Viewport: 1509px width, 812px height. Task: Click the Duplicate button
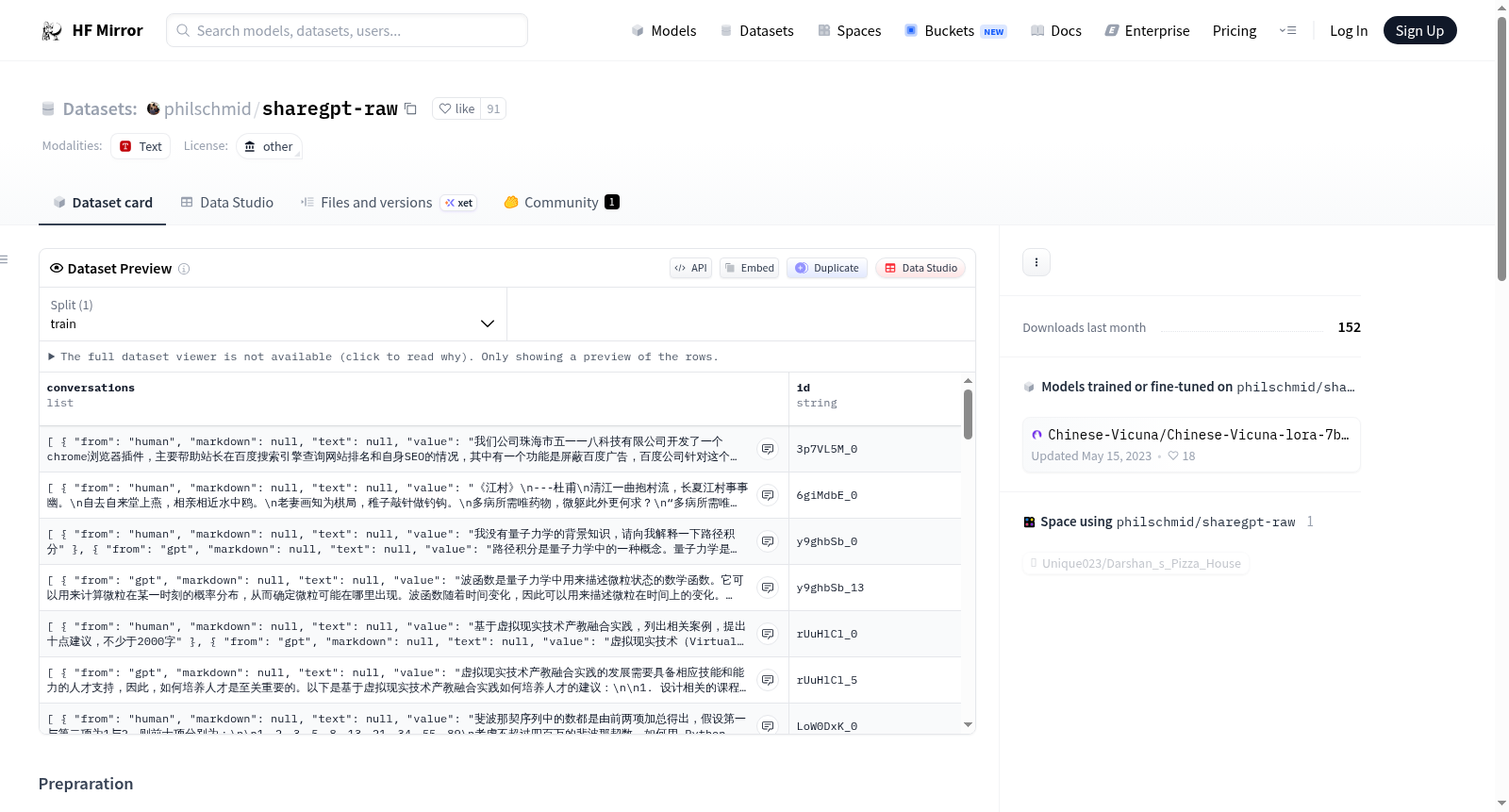click(827, 268)
